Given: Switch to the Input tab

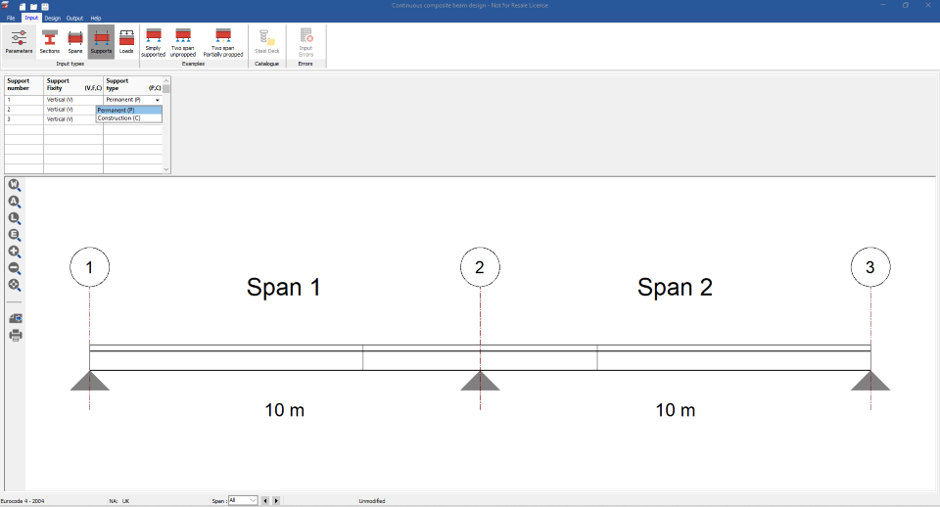Looking at the screenshot, I should [31, 18].
